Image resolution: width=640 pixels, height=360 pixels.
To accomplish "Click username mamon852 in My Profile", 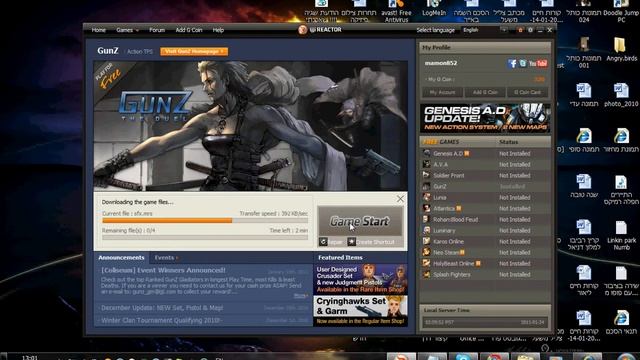I will pos(440,63).
